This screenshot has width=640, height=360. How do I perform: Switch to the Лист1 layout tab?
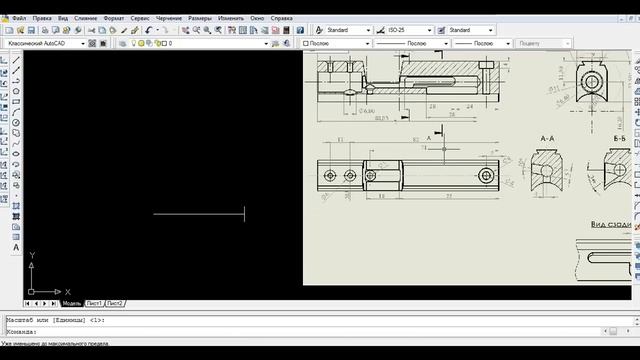click(x=94, y=304)
